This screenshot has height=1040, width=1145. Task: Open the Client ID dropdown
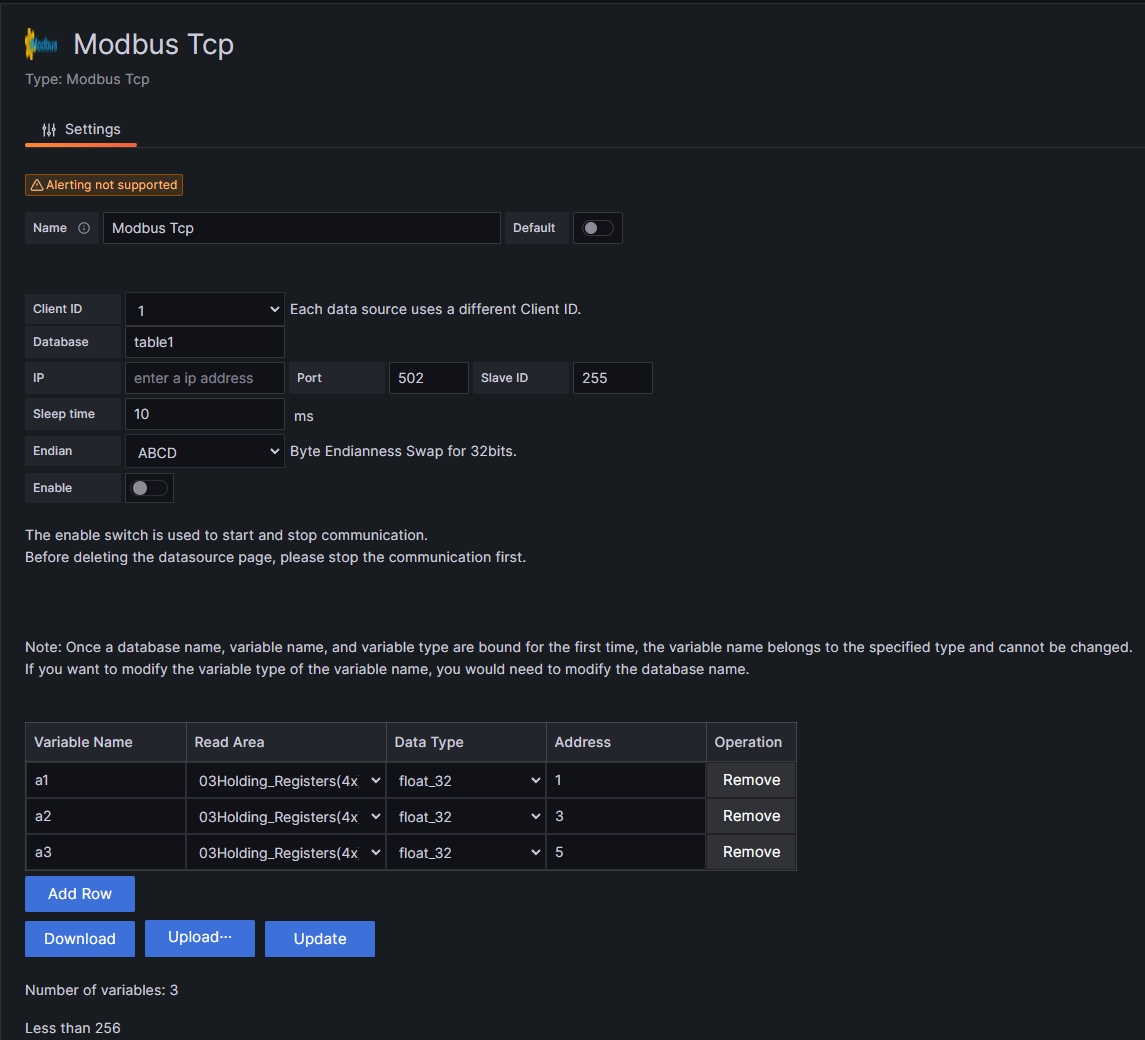pyautogui.click(x=205, y=310)
